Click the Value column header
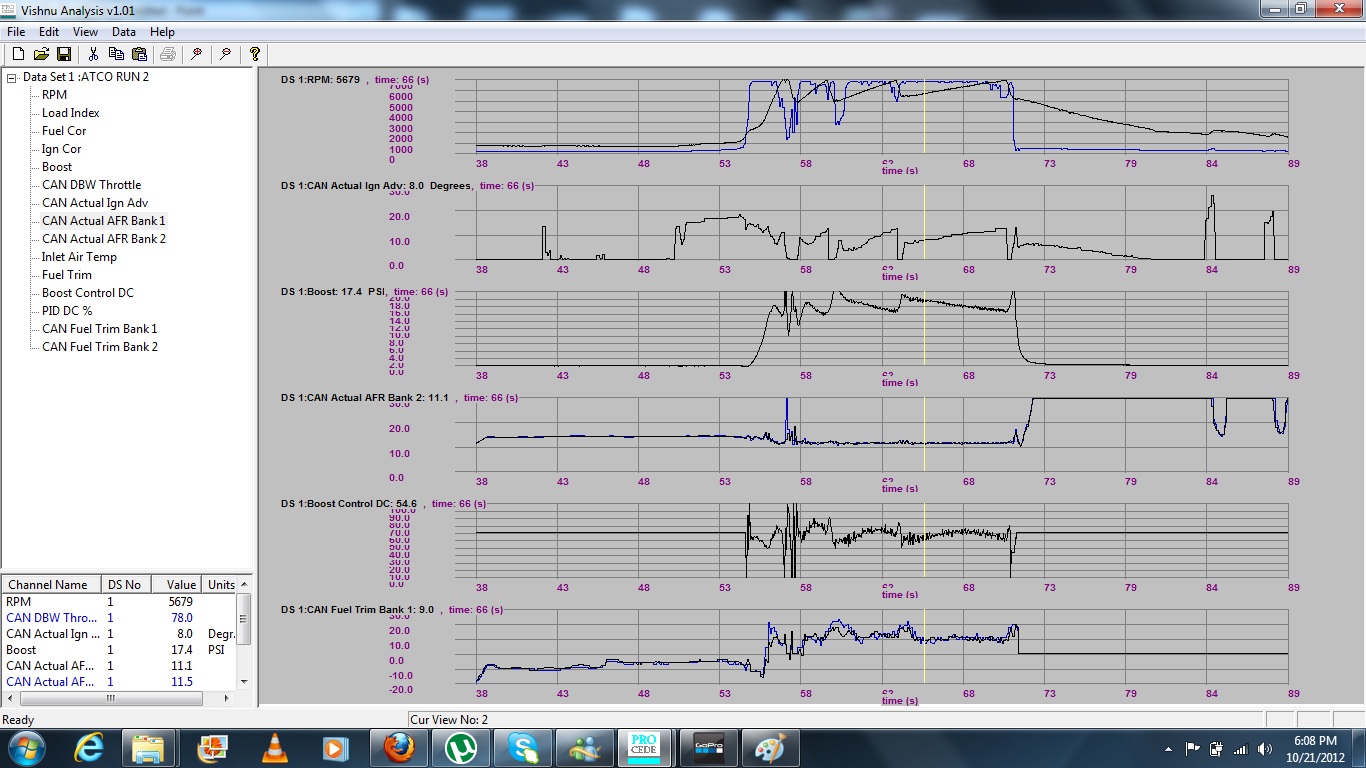 181,585
